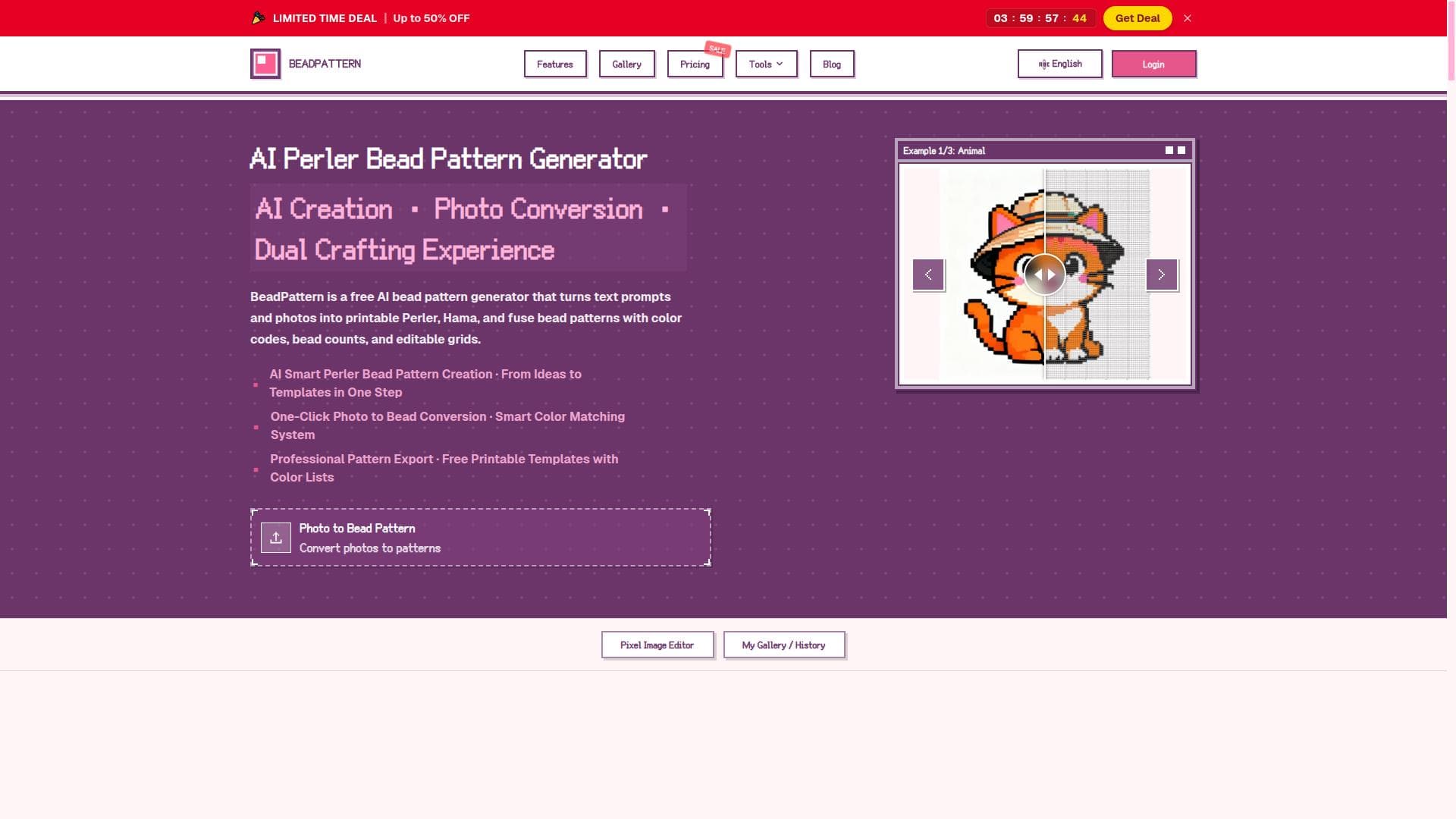The height and width of the screenshot is (819, 1456).
Task: Go to the Gallery page
Action: [626, 64]
